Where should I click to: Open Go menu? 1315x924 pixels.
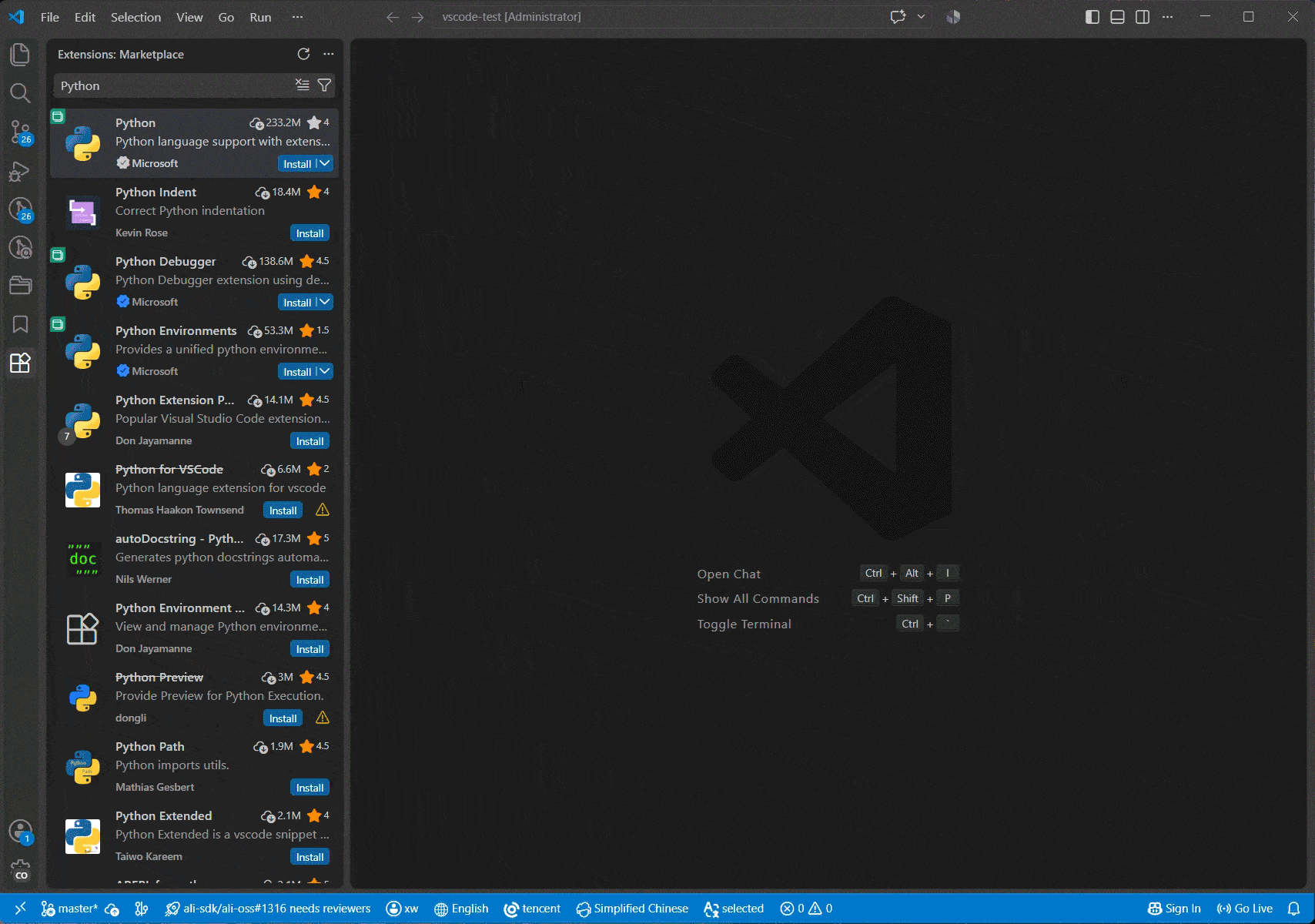pyautogui.click(x=226, y=17)
